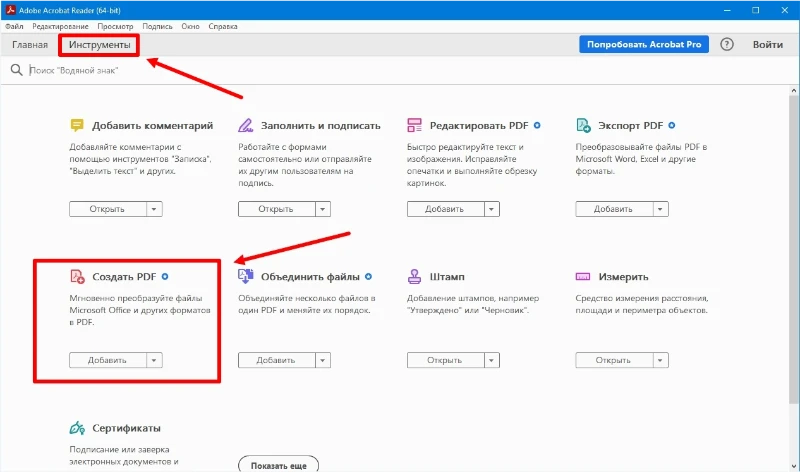The width and height of the screenshot is (800, 472).
Task: Expand dropdown arrow for Объединить файлы
Action: click(x=322, y=360)
